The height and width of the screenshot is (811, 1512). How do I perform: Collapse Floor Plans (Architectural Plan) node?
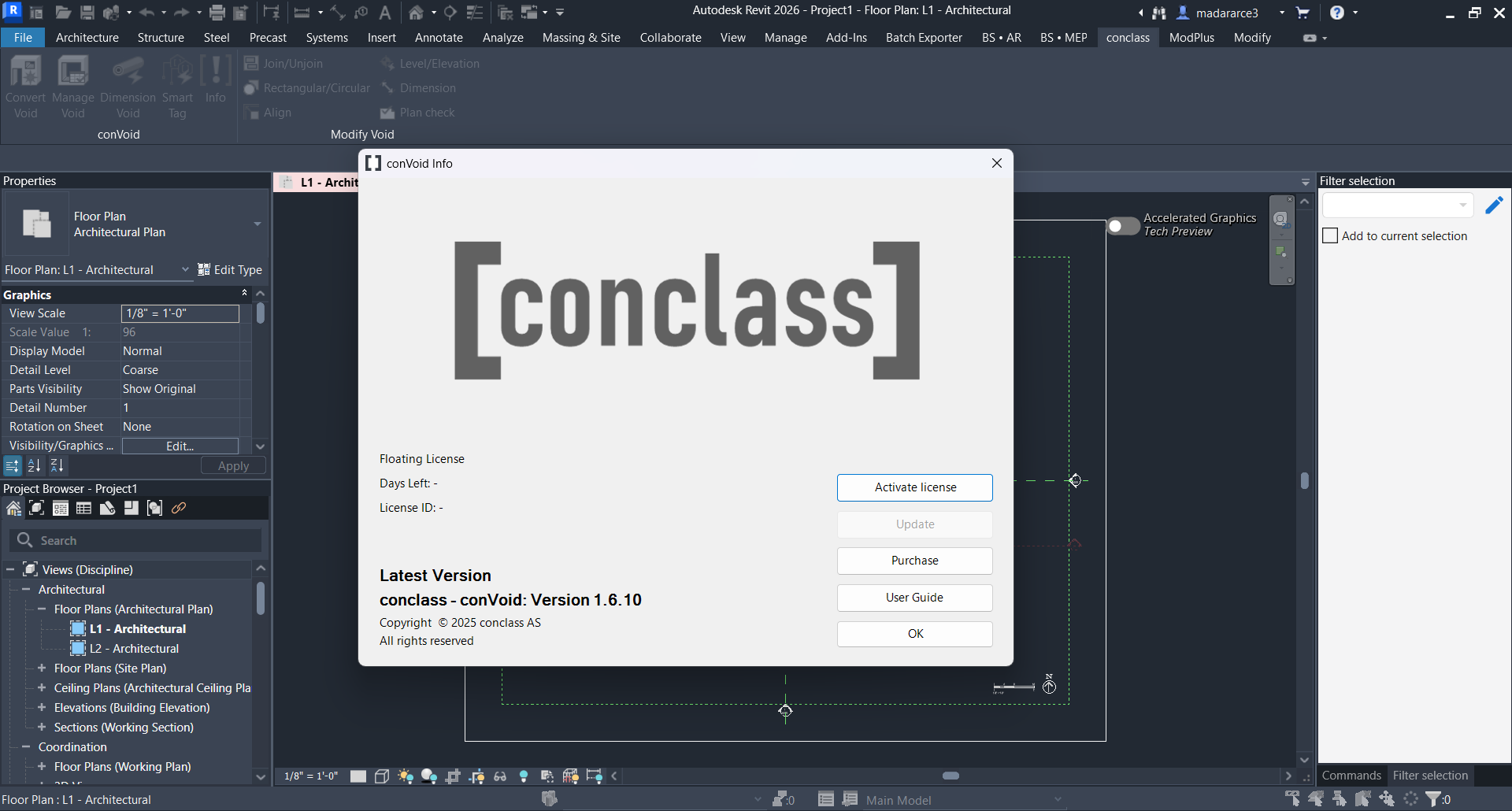pos(42,609)
